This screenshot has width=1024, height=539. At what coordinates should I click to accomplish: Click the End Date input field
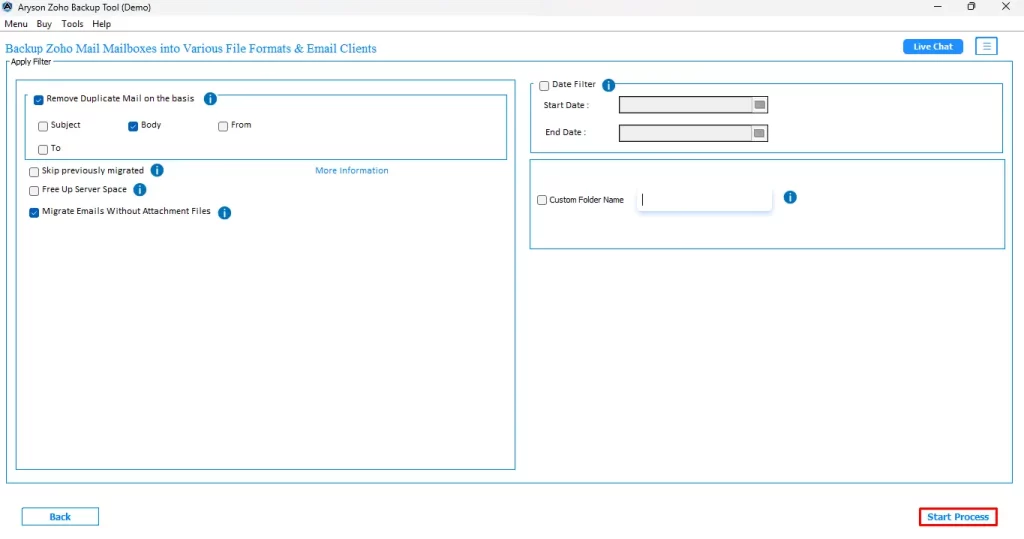686,133
